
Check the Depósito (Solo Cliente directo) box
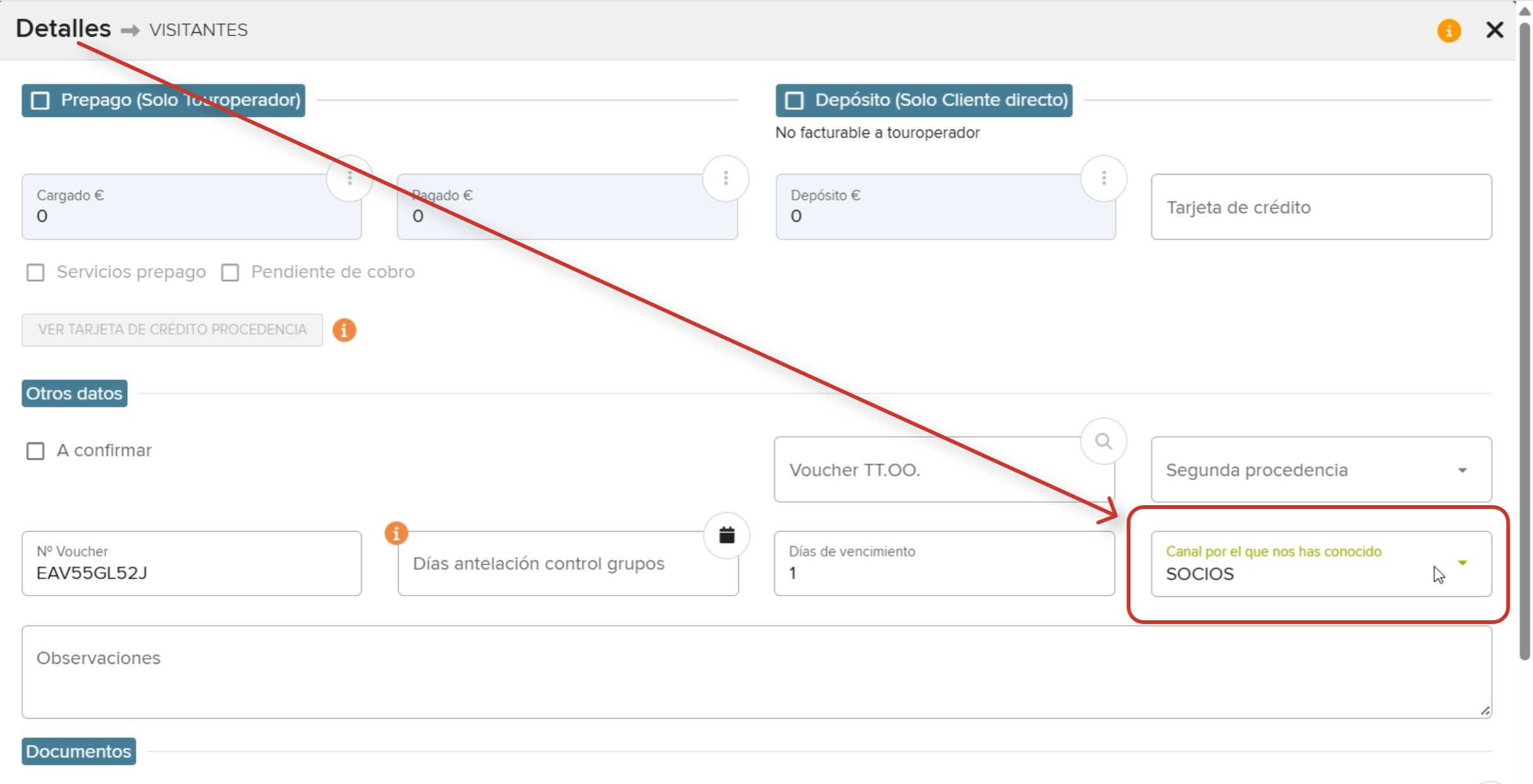click(794, 101)
